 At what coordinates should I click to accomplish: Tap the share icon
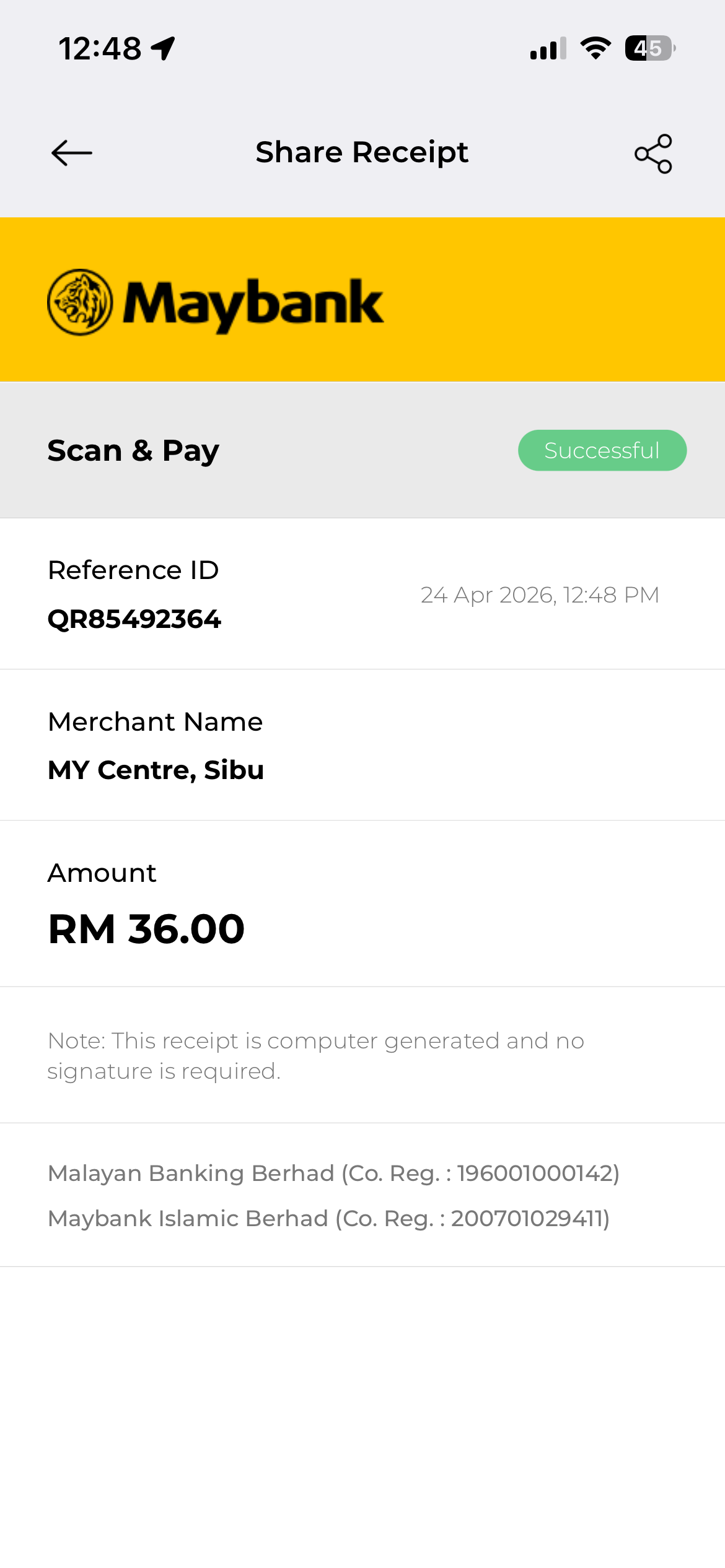tap(653, 154)
